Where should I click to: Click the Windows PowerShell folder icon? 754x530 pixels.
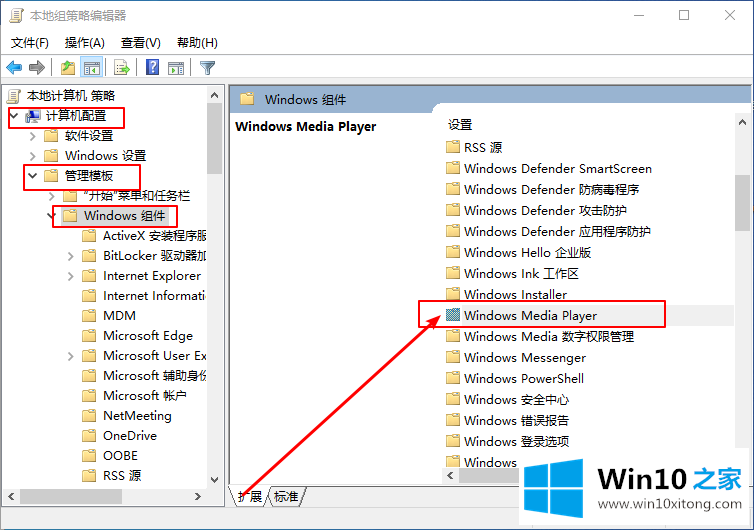452,378
